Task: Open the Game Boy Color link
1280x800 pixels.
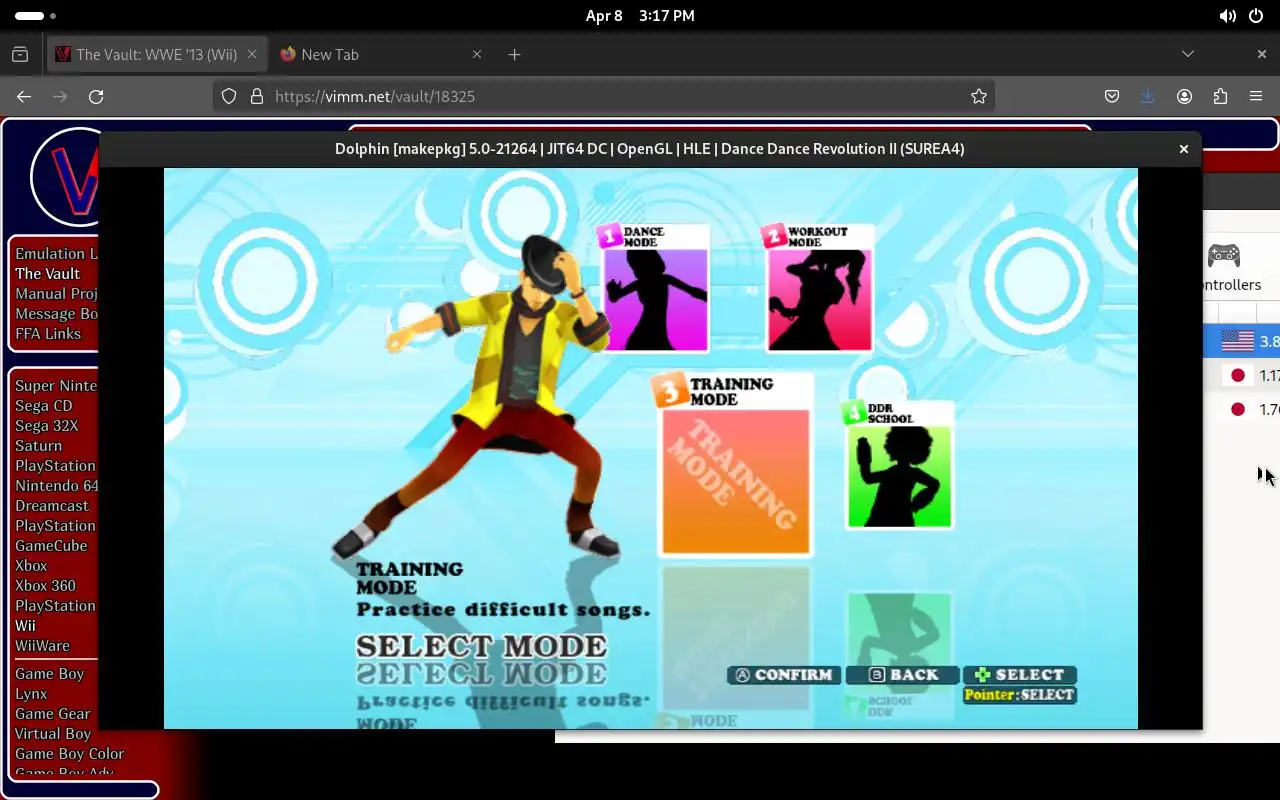Action: pyautogui.click(x=70, y=753)
